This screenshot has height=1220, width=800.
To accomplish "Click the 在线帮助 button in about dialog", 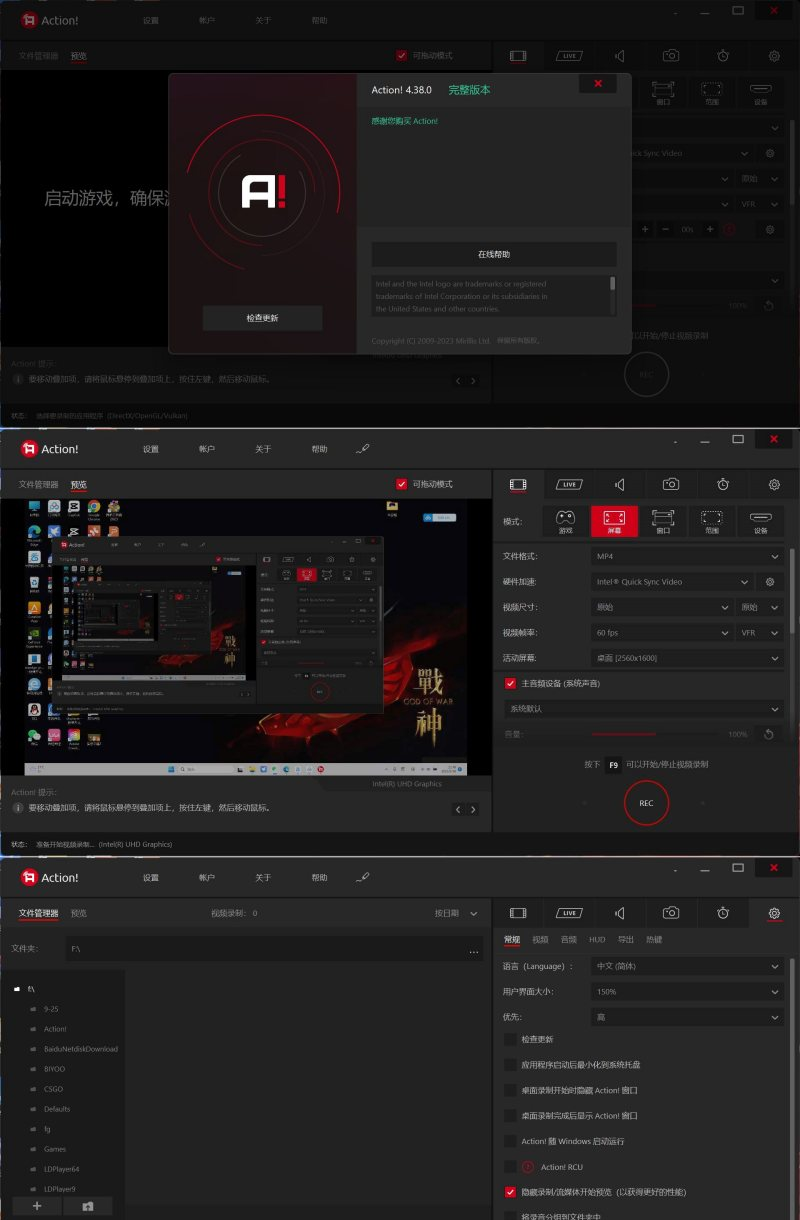I will pyautogui.click(x=494, y=254).
